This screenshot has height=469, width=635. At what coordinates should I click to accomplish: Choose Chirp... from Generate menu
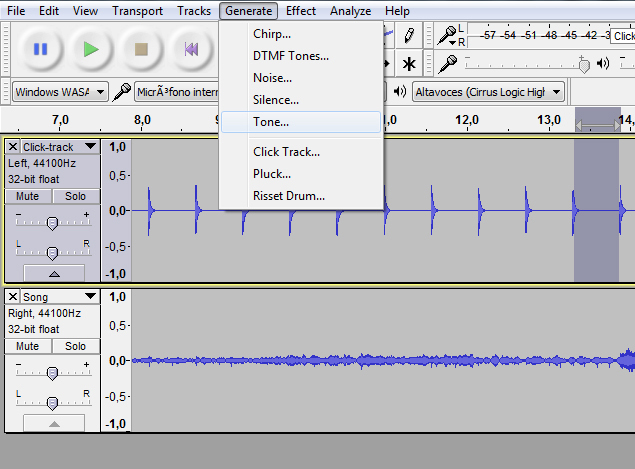tap(301, 34)
